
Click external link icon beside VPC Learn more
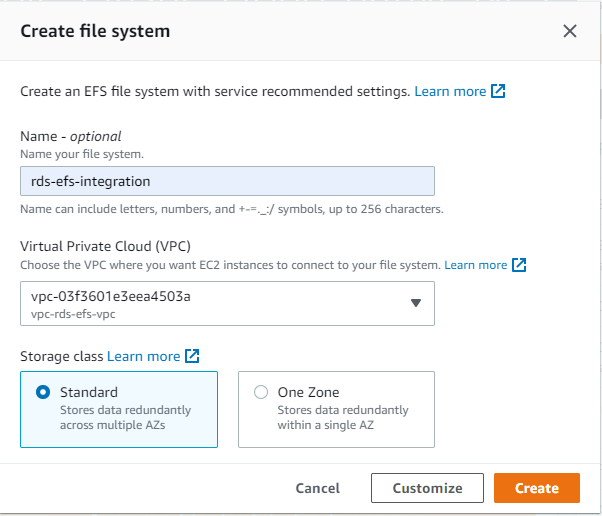(519, 265)
